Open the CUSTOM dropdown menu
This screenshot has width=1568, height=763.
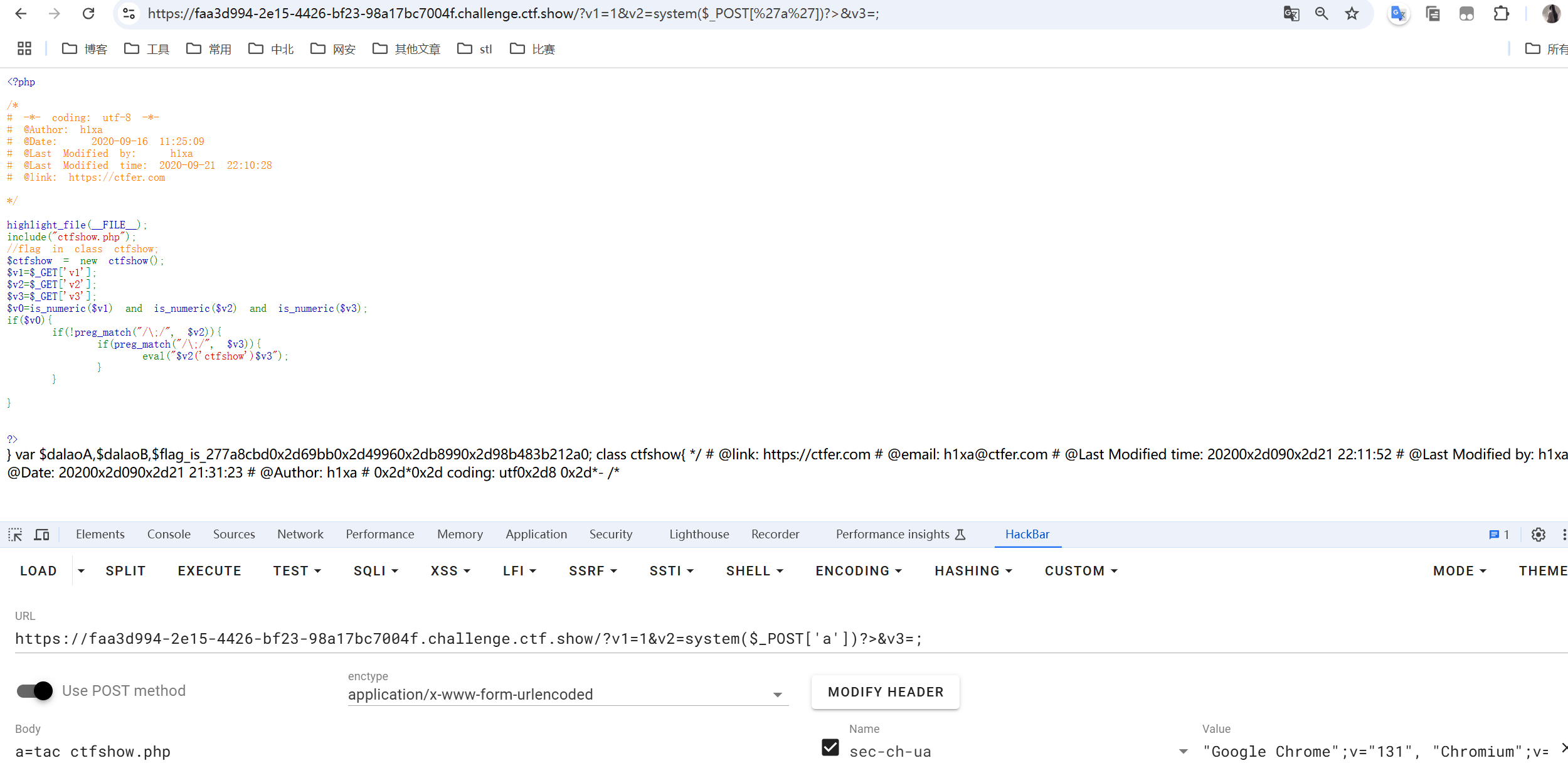point(1081,571)
